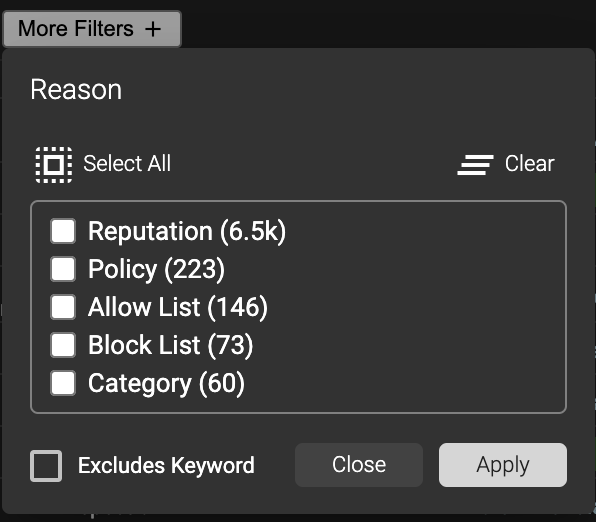Click the Category (60) label text
The image size is (596, 522).
coord(166,384)
